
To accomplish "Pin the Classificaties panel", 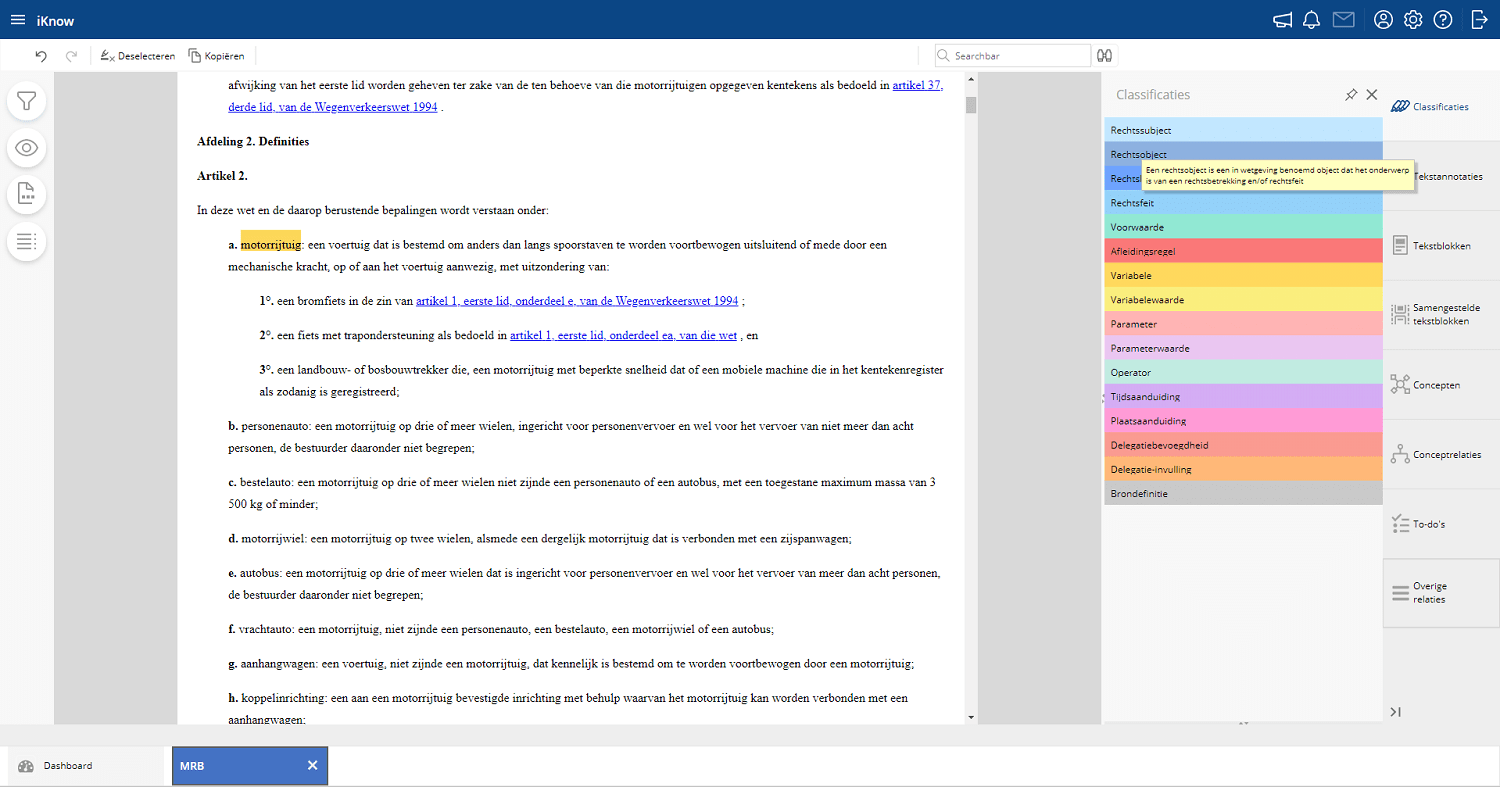I will (x=1351, y=95).
